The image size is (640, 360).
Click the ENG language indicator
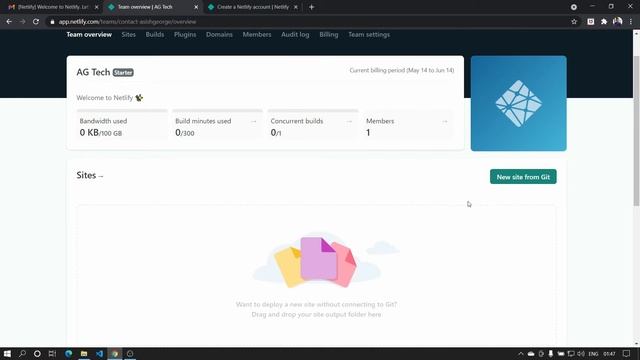[593, 354]
